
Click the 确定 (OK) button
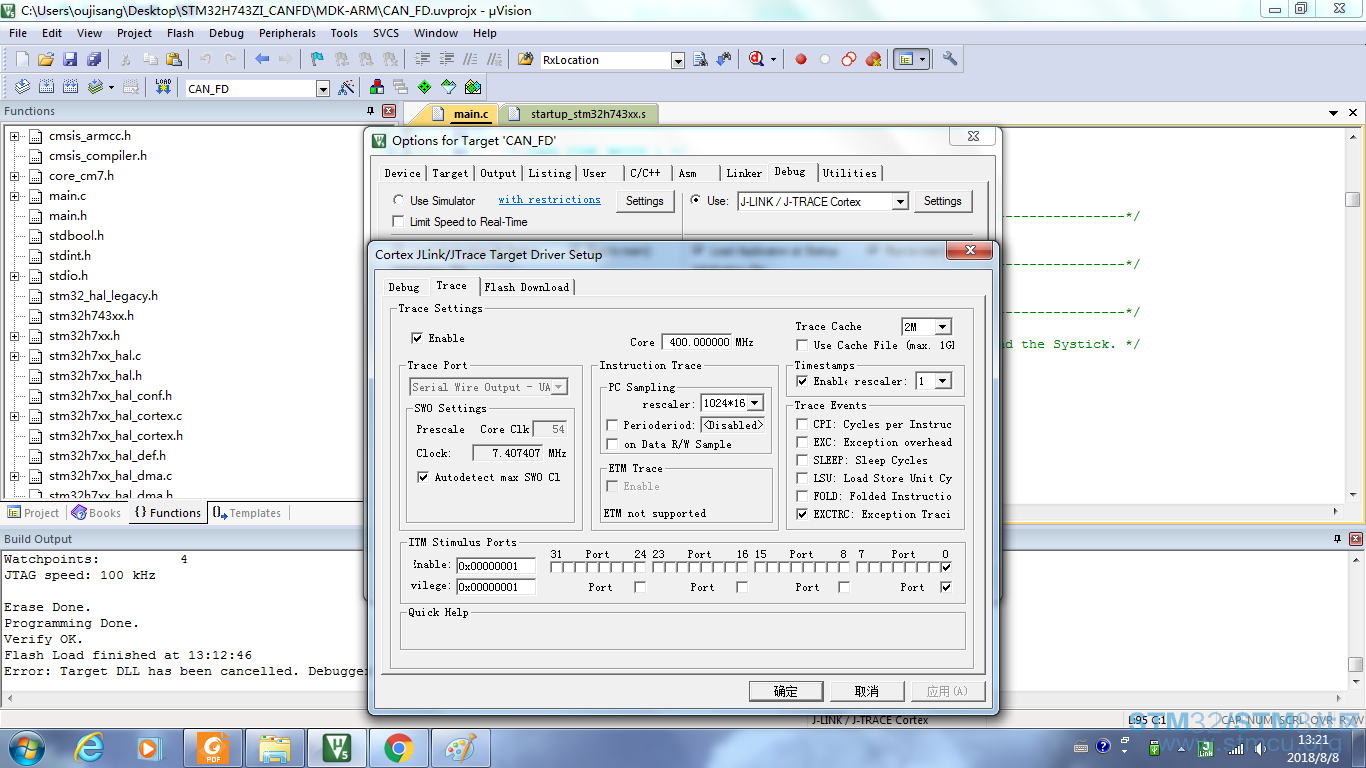(786, 691)
